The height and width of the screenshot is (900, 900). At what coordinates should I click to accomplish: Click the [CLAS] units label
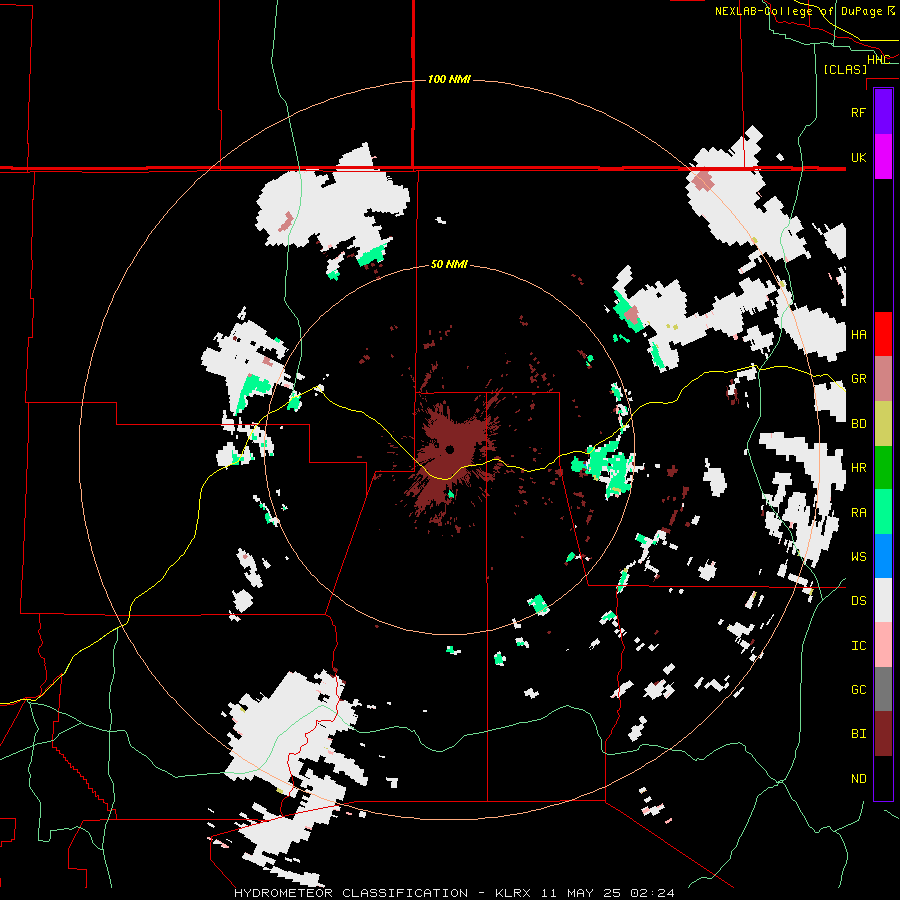pos(845,69)
